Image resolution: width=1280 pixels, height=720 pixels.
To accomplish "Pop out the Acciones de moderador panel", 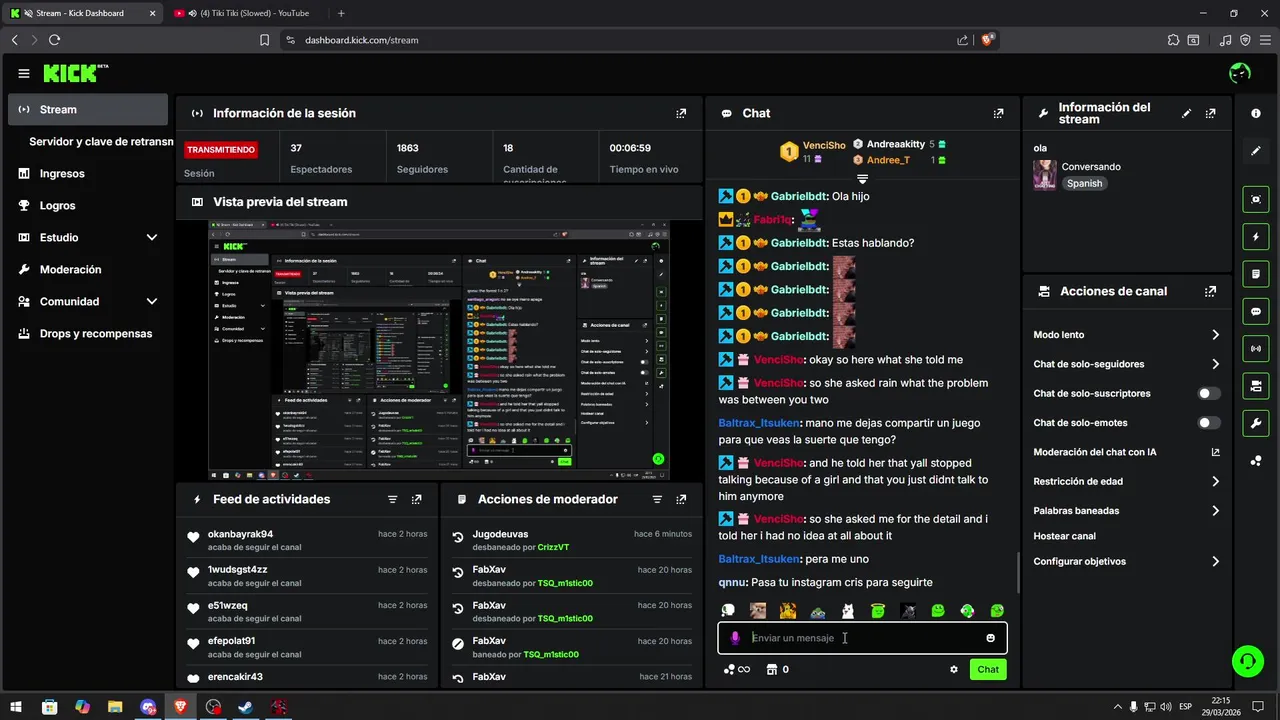I will pyautogui.click(x=681, y=500).
